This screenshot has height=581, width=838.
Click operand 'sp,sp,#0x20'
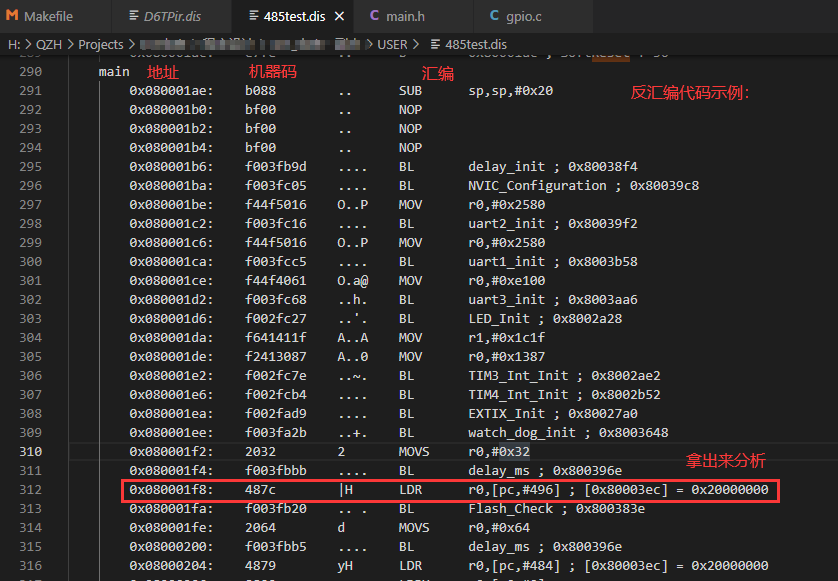pos(510,91)
